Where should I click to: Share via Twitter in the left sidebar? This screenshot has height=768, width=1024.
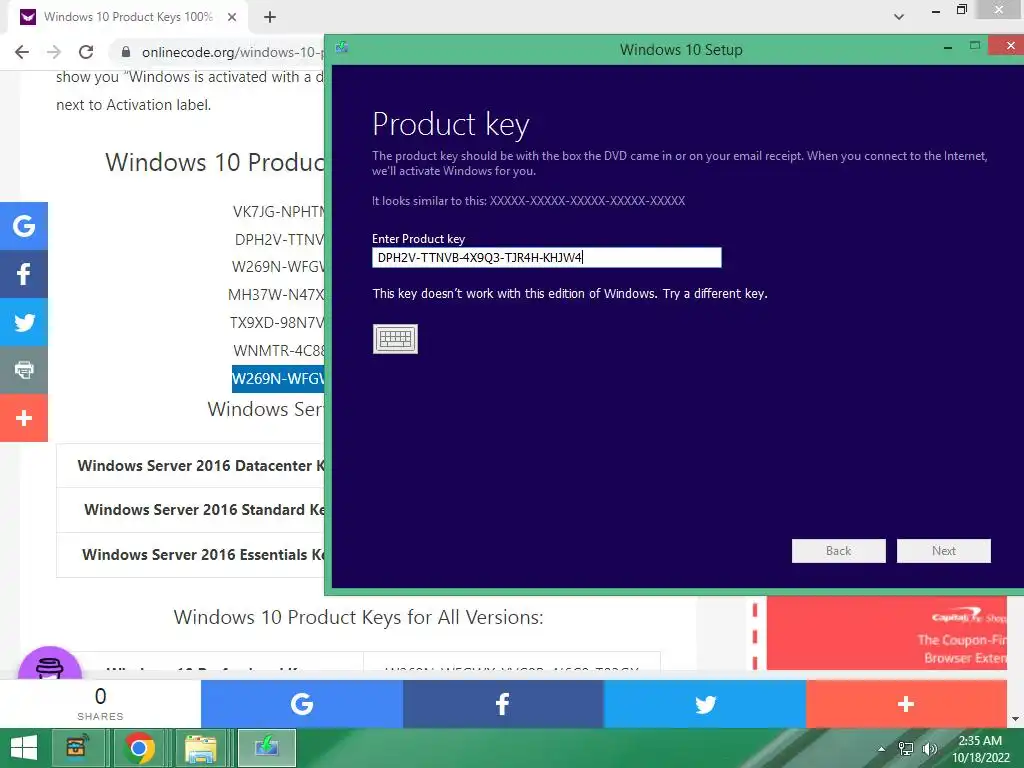pyautogui.click(x=24, y=322)
